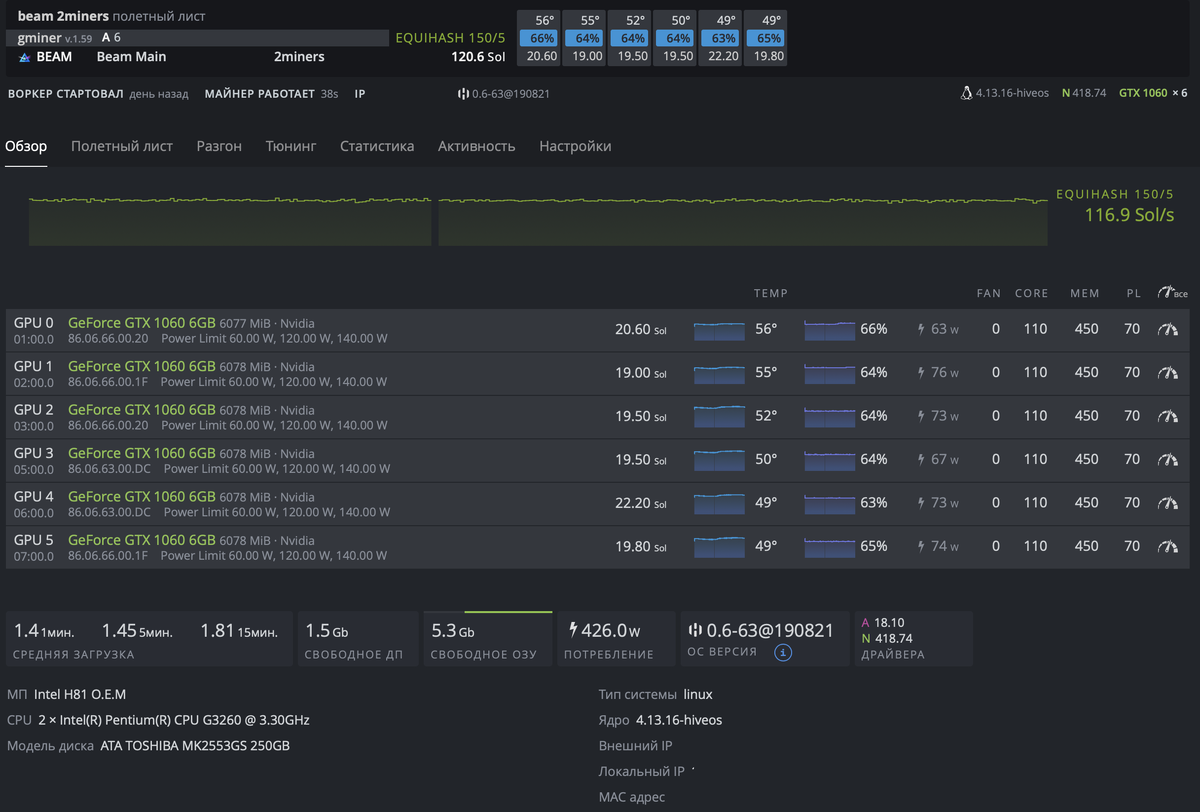Open overclock gauge for GPU 3 row
The height and width of the screenshot is (812, 1200).
point(1168,459)
